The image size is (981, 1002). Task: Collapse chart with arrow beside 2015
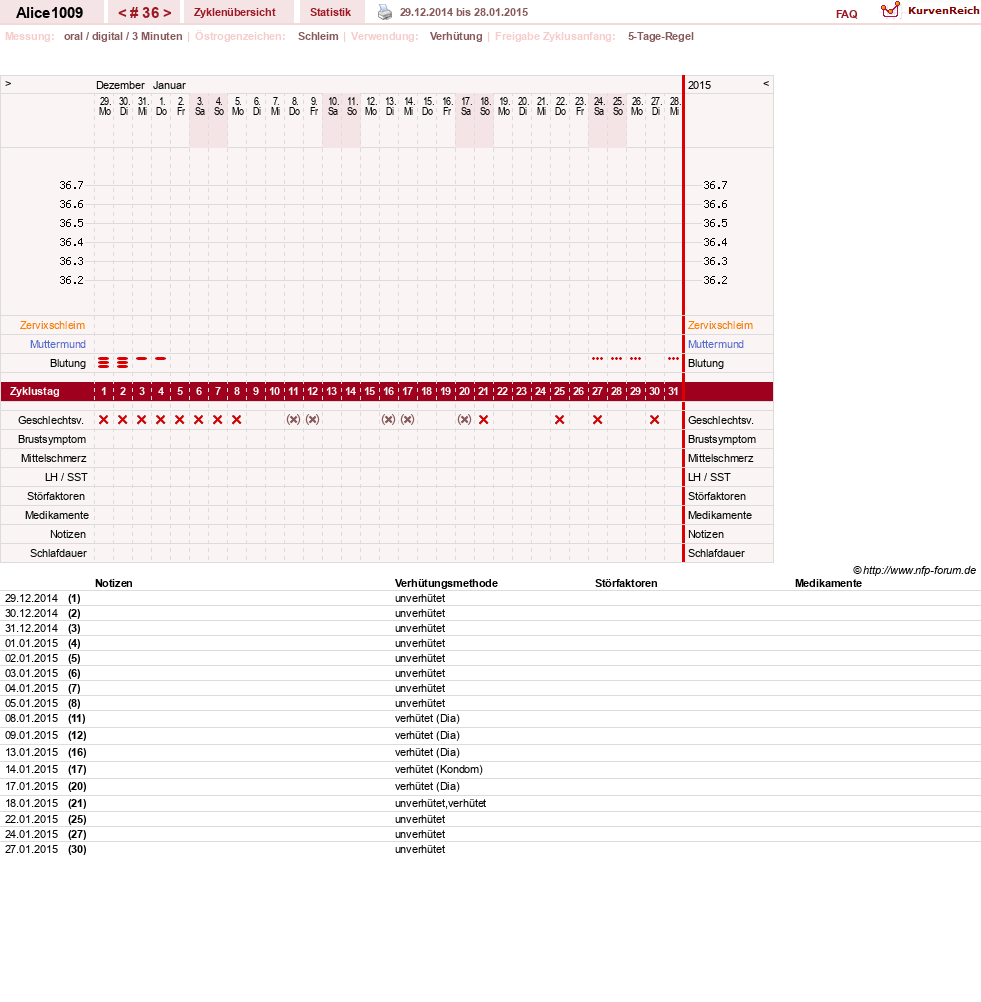(x=766, y=84)
